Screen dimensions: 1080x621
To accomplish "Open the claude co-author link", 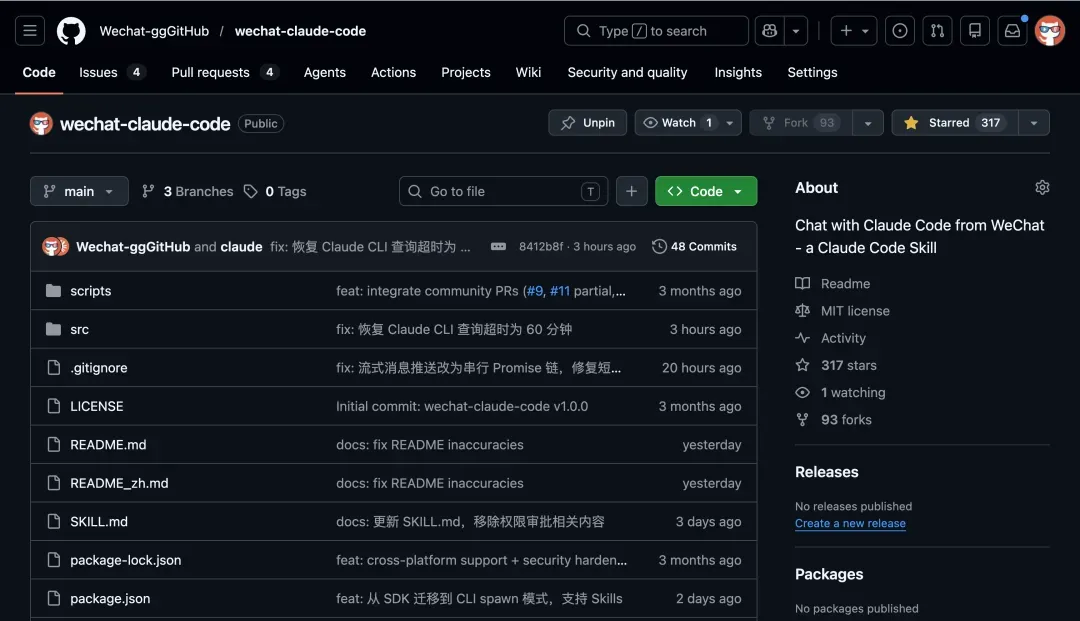I will click(x=241, y=246).
